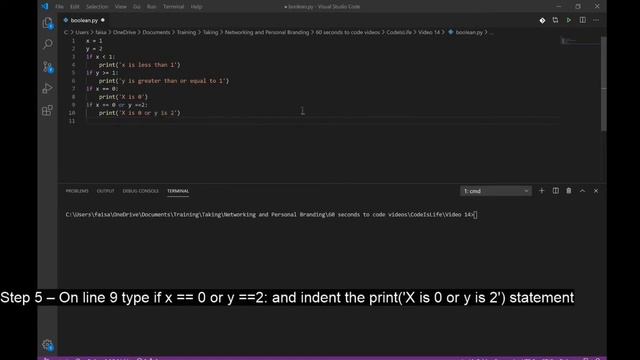Create a new terminal with plus icon
Viewport: 640px width, 360px height.
(542, 191)
